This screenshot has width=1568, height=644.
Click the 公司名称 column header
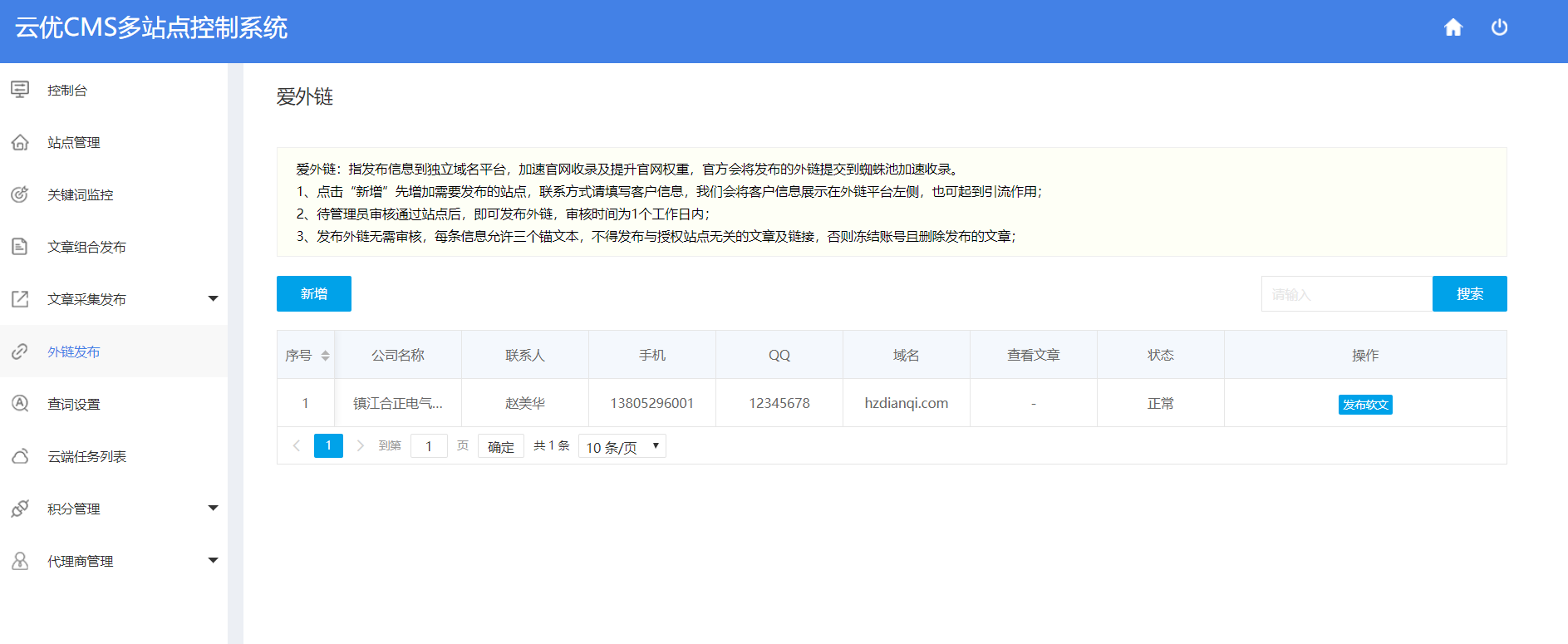(x=398, y=355)
